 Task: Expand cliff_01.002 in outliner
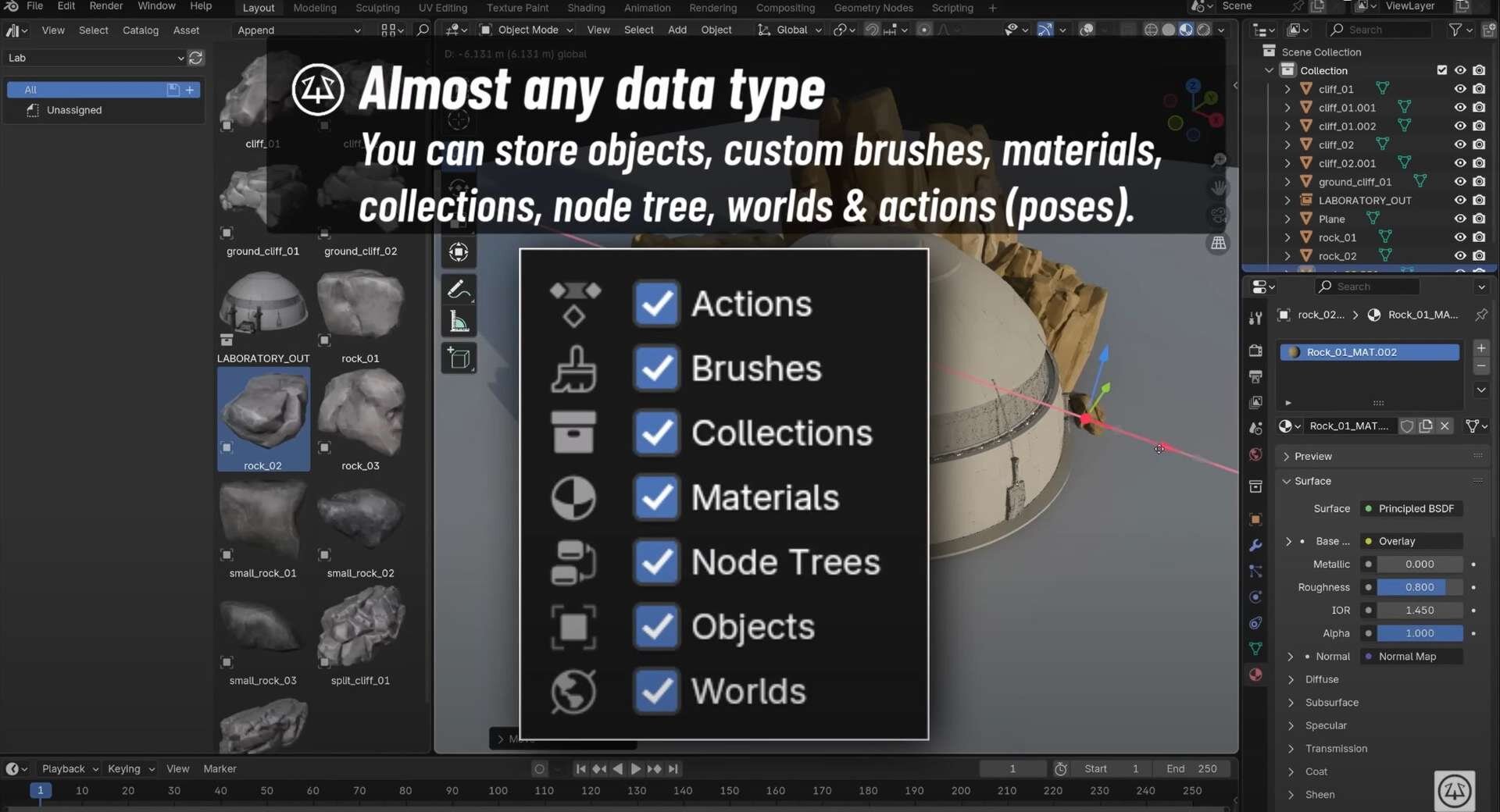pos(1287,126)
